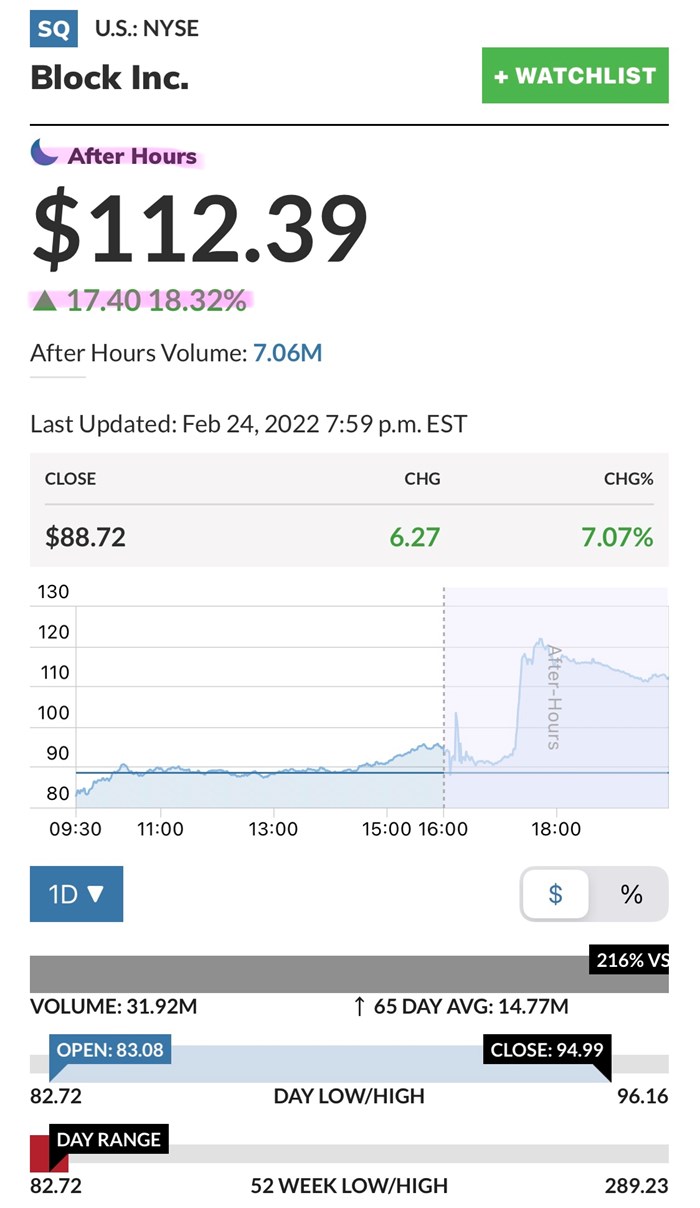This screenshot has width=700, height=1208.
Task: Switch the chart to percent view
Action: pos(631,893)
